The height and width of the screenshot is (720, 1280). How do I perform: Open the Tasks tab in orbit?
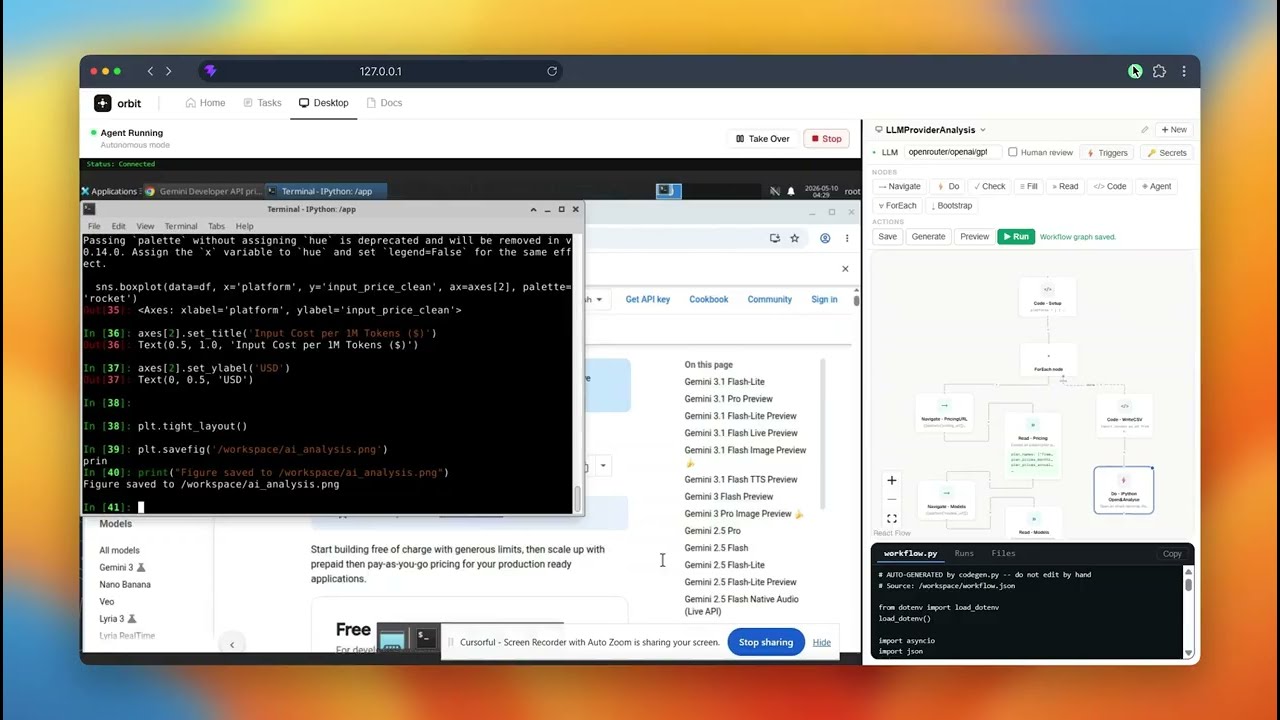(262, 103)
